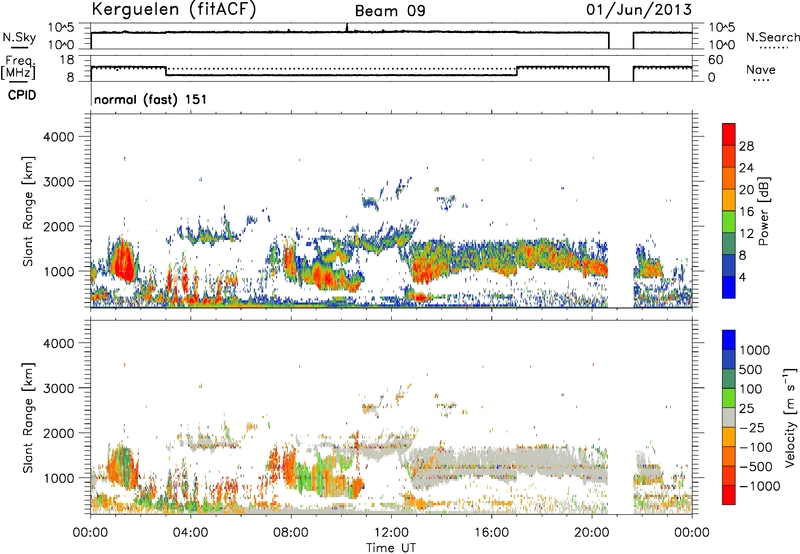Click the '100' velocity colorbar tick
This screenshot has width=800, height=554.
click(751, 389)
